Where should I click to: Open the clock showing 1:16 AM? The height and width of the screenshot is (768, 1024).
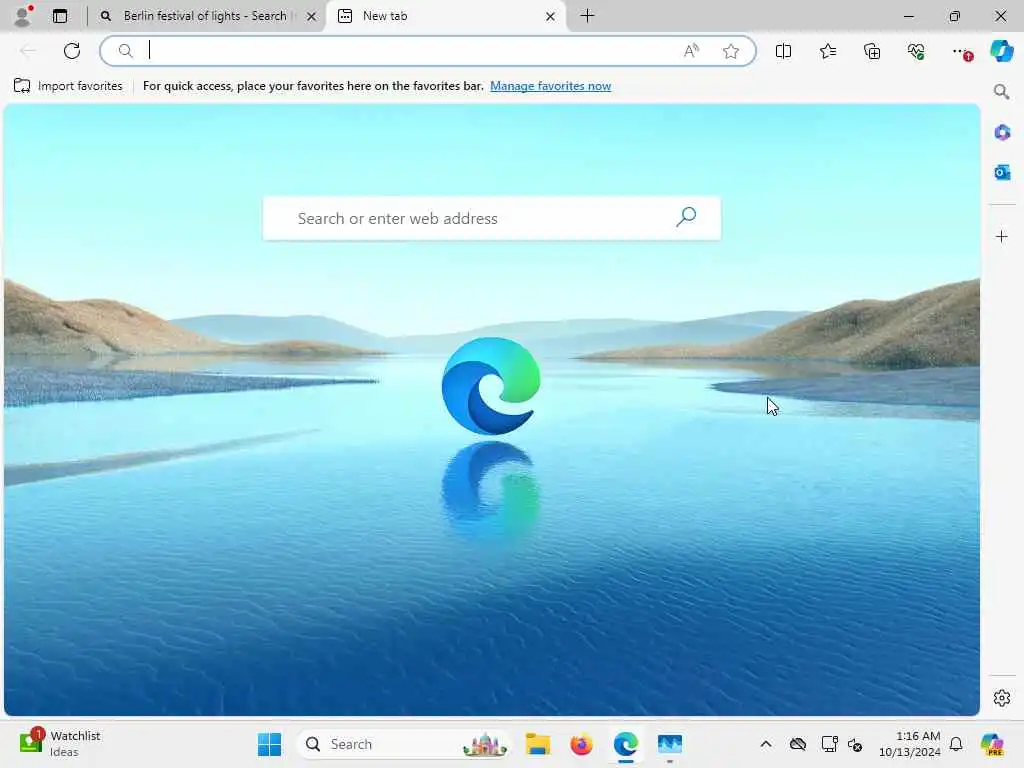(910, 744)
